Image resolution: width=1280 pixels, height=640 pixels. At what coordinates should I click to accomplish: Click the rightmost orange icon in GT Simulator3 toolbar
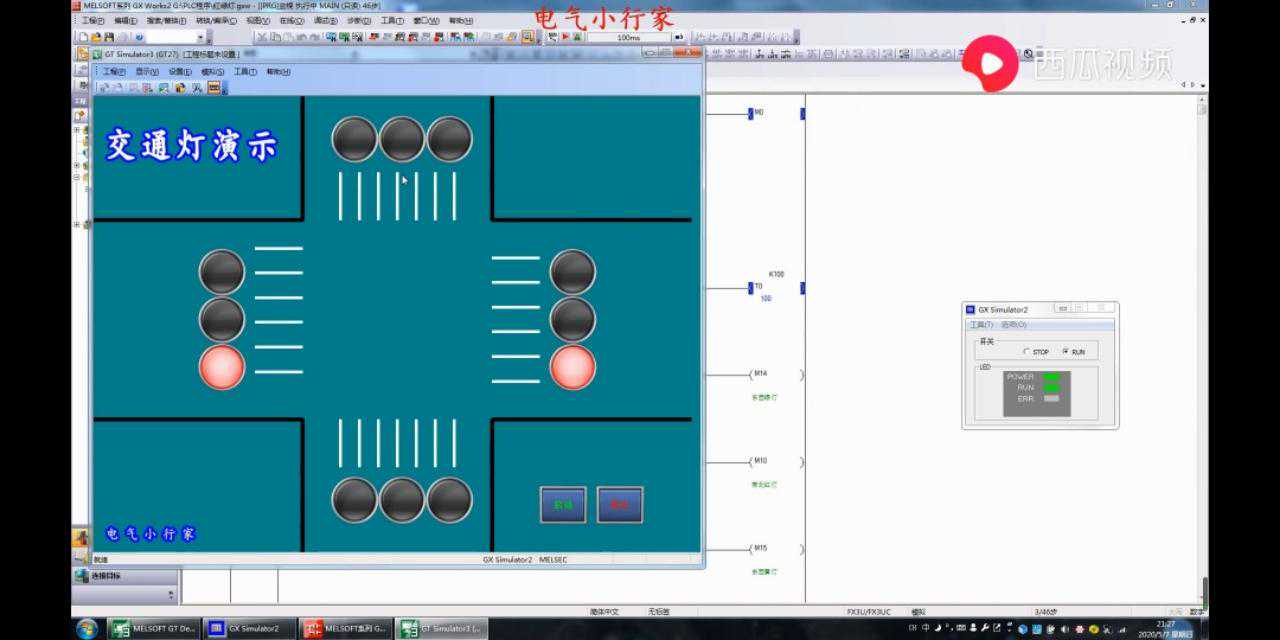coord(213,88)
